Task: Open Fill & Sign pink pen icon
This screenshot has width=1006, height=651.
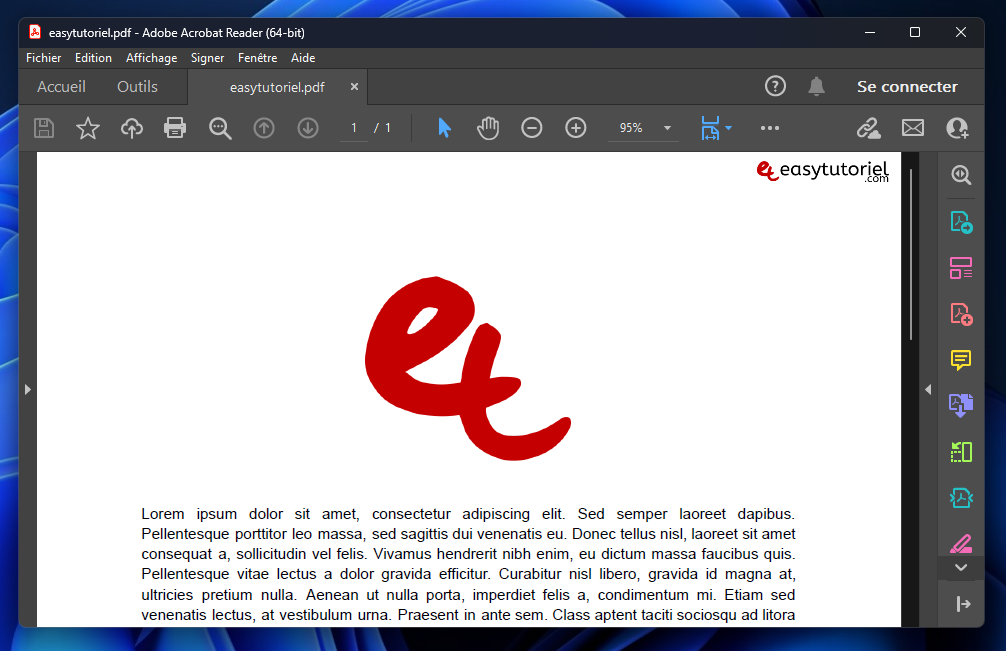Action: point(960,544)
